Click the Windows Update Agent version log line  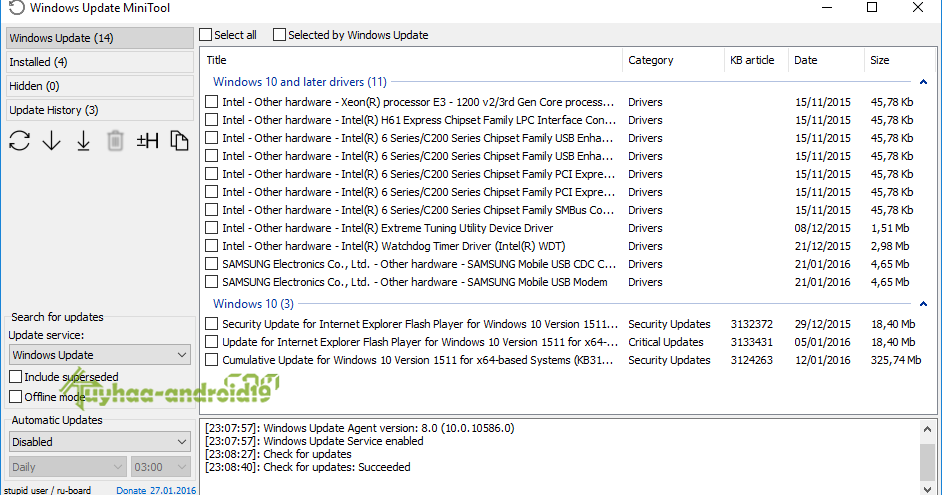click(x=359, y=428)
